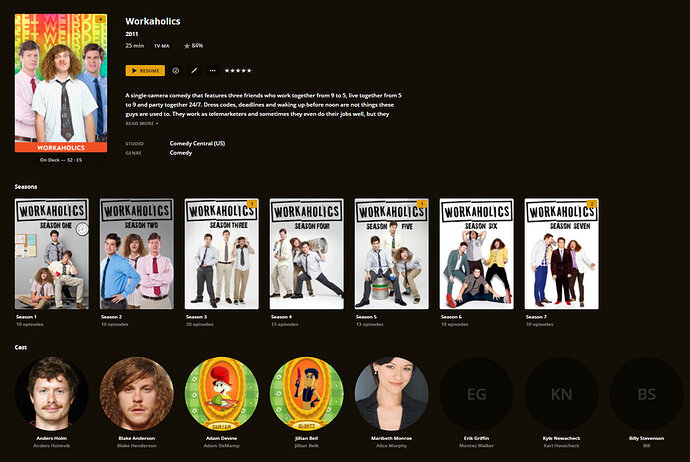The width and height of the screenshot is (690, 462).
Task: Click the Season 4 title link
Action: [x=281, y=317]
